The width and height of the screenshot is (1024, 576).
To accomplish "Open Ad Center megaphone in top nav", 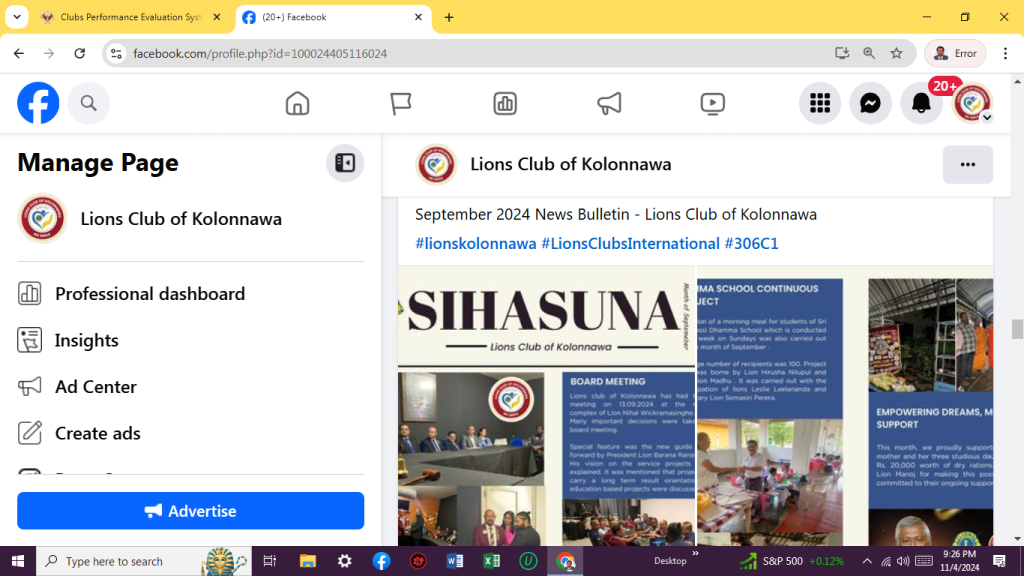I will click(609, 103).
